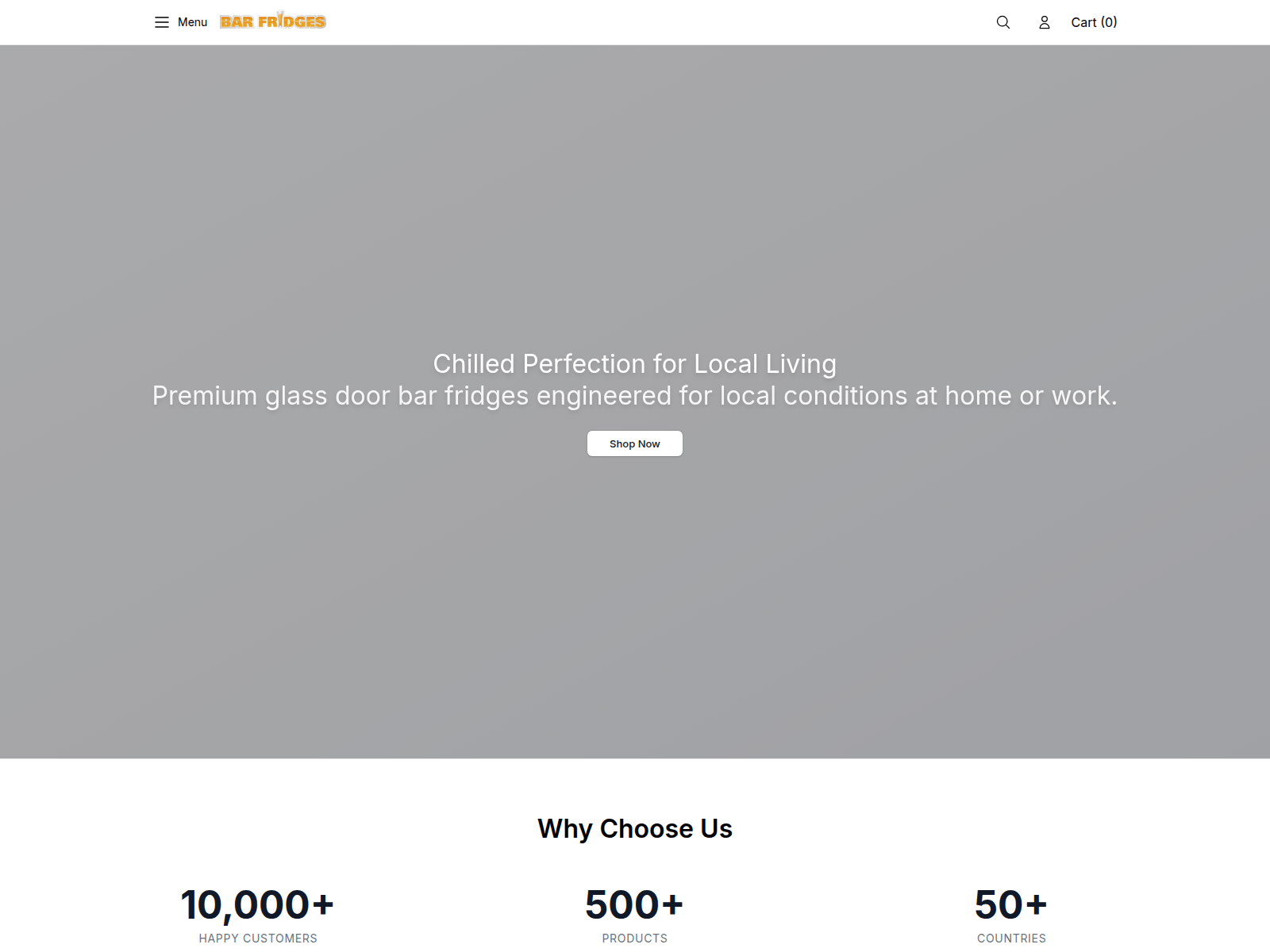Select the 50+ statistic number
The width and height of the screenshot is (1270, 952).
tap(1011, 904)
